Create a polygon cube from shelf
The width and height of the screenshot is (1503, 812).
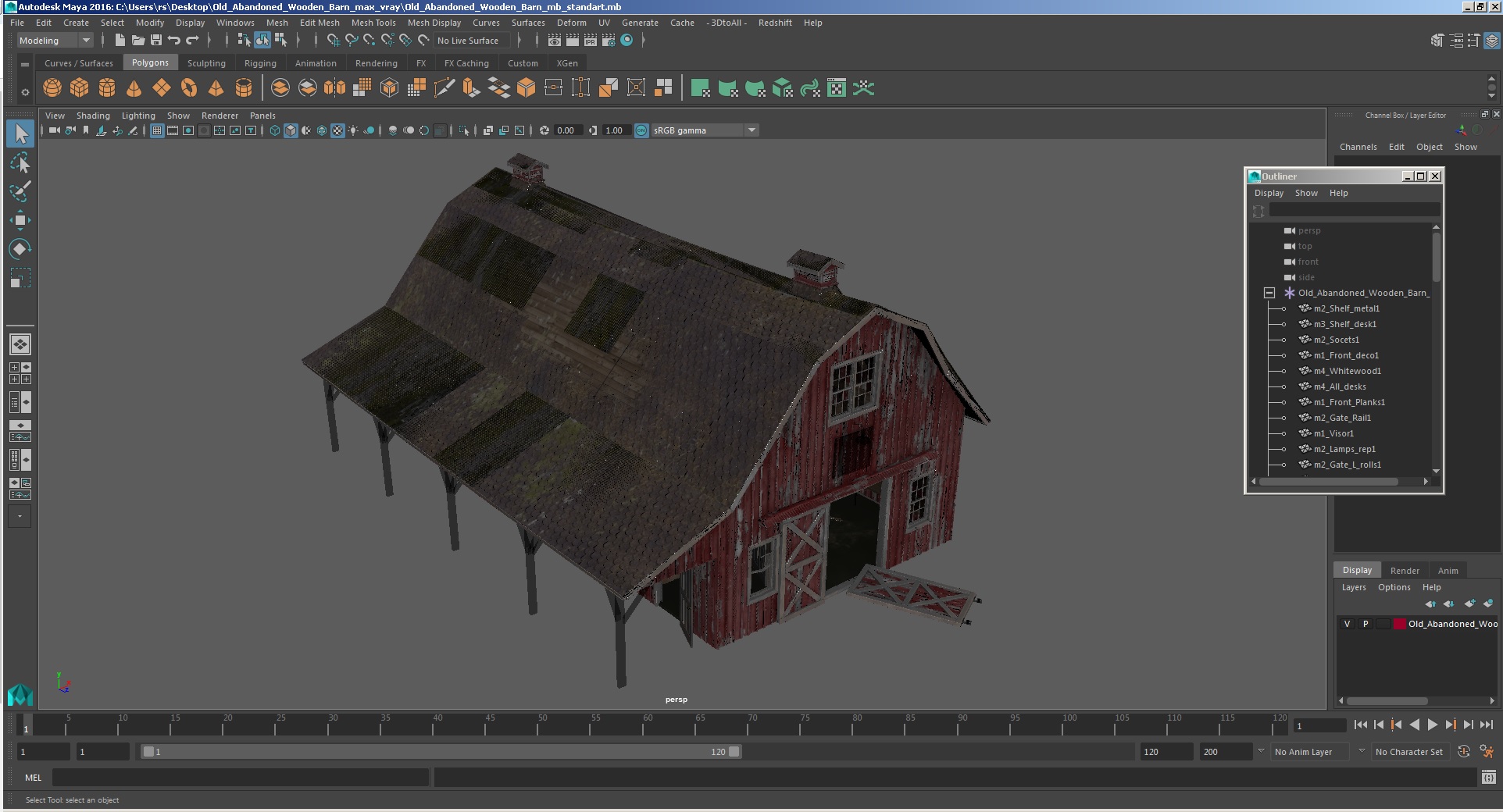[80, 88]
